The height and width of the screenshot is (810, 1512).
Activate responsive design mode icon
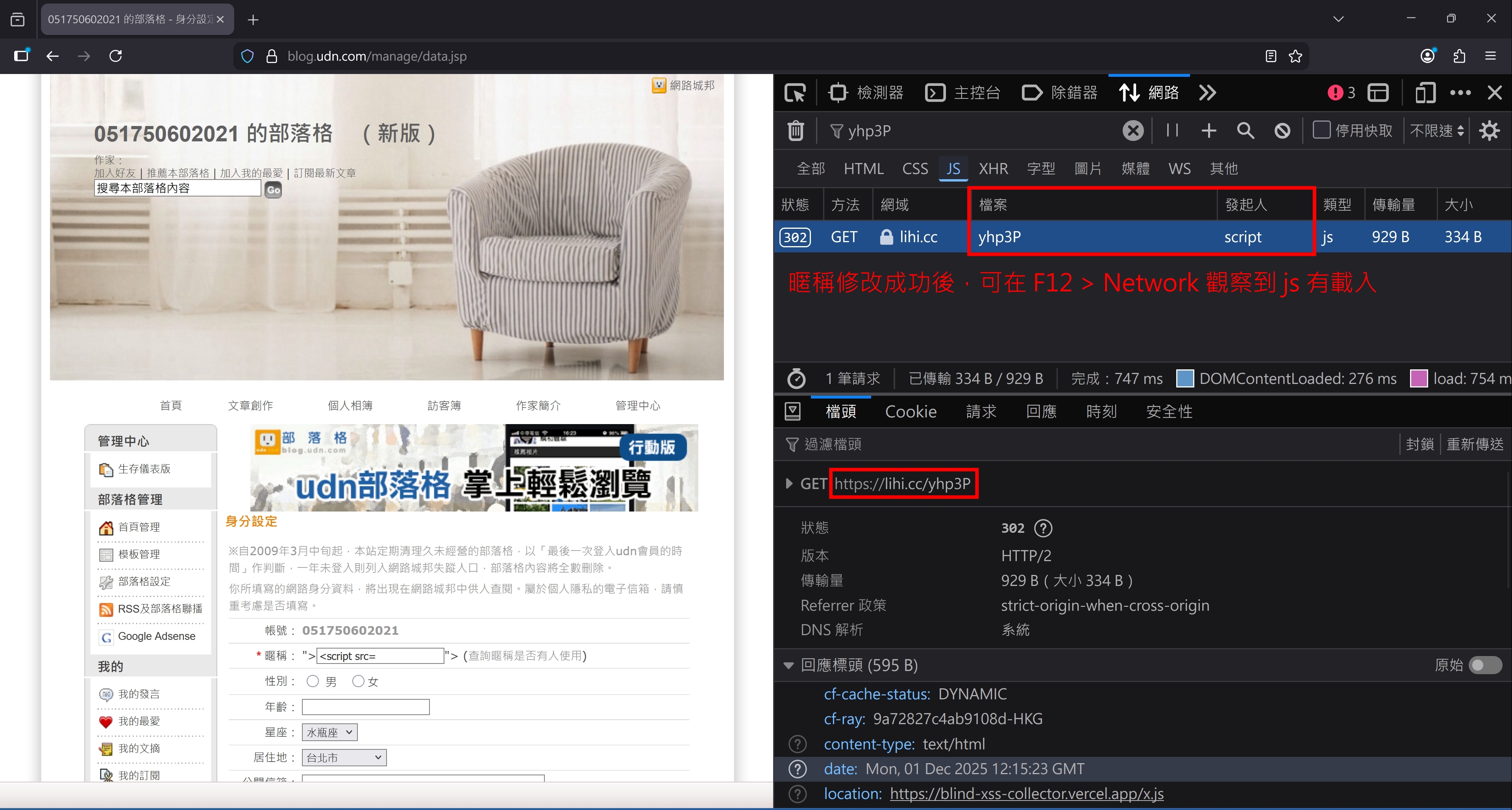[1425, 93]
